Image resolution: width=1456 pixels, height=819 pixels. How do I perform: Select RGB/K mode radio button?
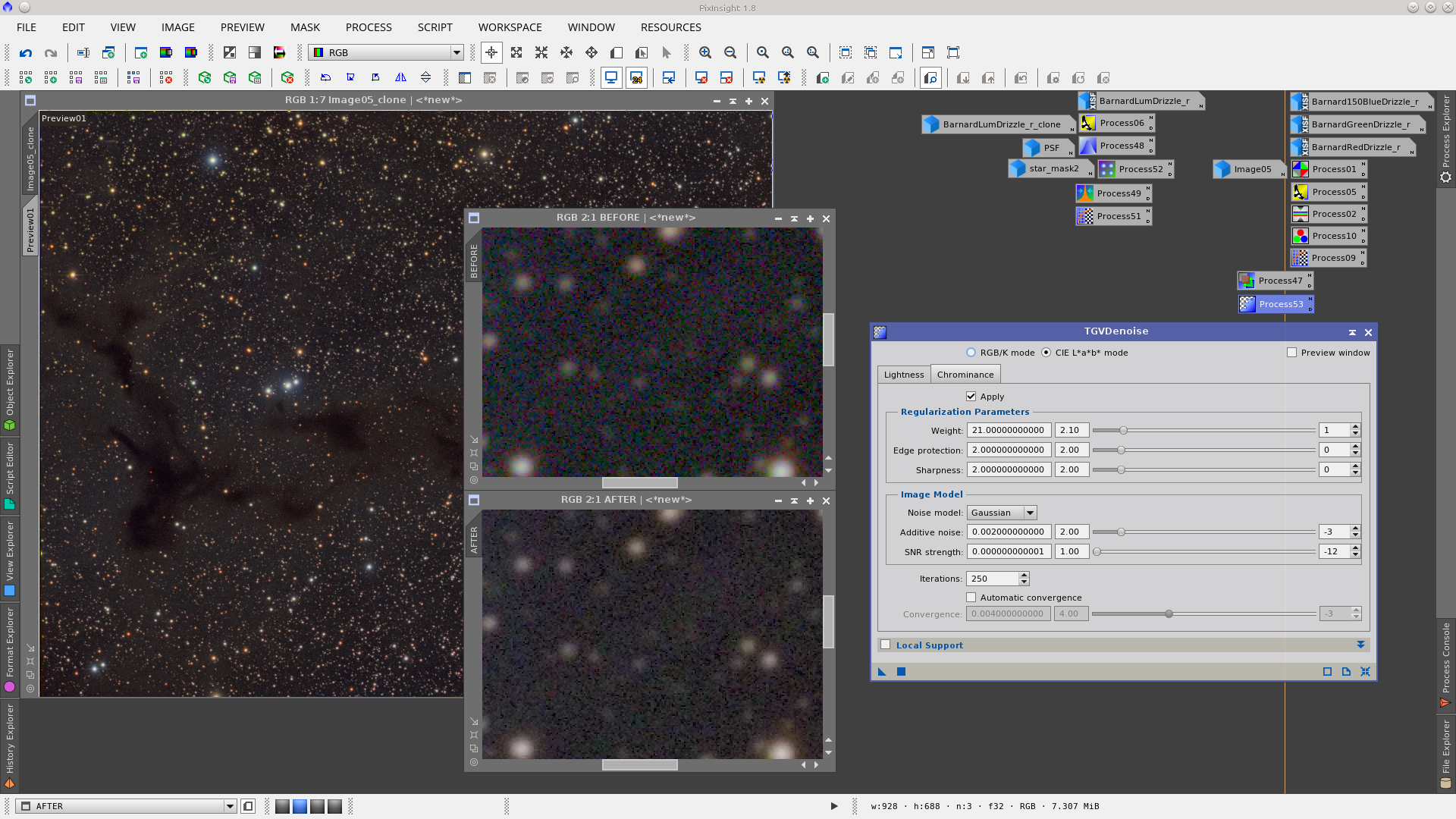pos(971,353)
